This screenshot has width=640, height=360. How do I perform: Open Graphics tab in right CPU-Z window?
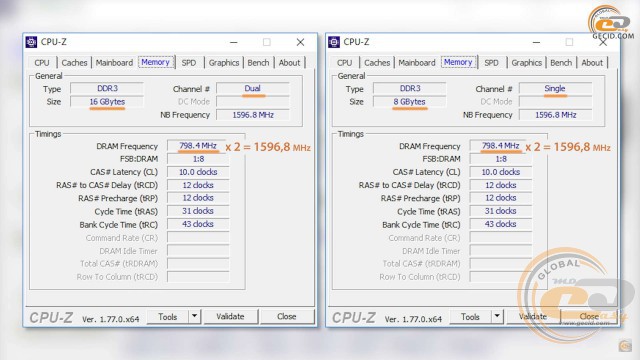pyautogui.click(x=527, y=63)
